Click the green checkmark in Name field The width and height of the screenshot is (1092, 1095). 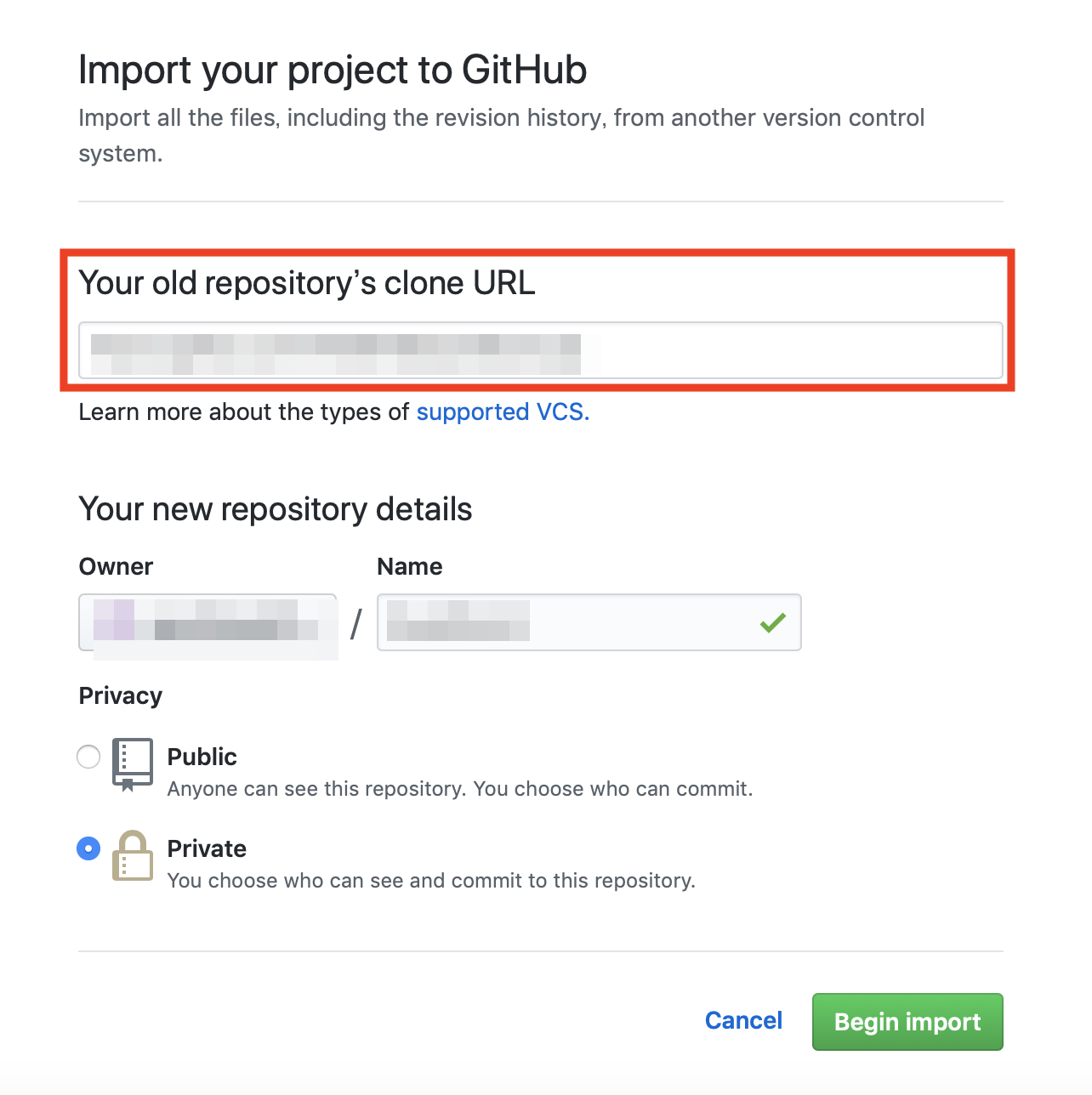773,623
